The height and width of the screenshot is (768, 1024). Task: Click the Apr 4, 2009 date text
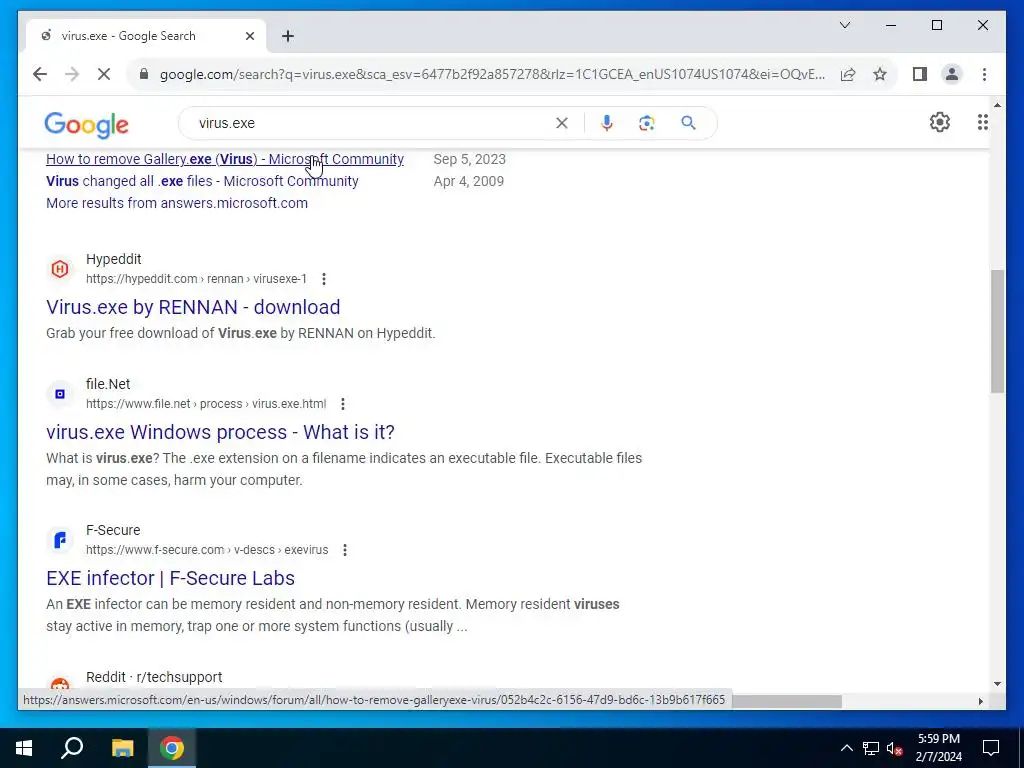(x=469, y=181)
